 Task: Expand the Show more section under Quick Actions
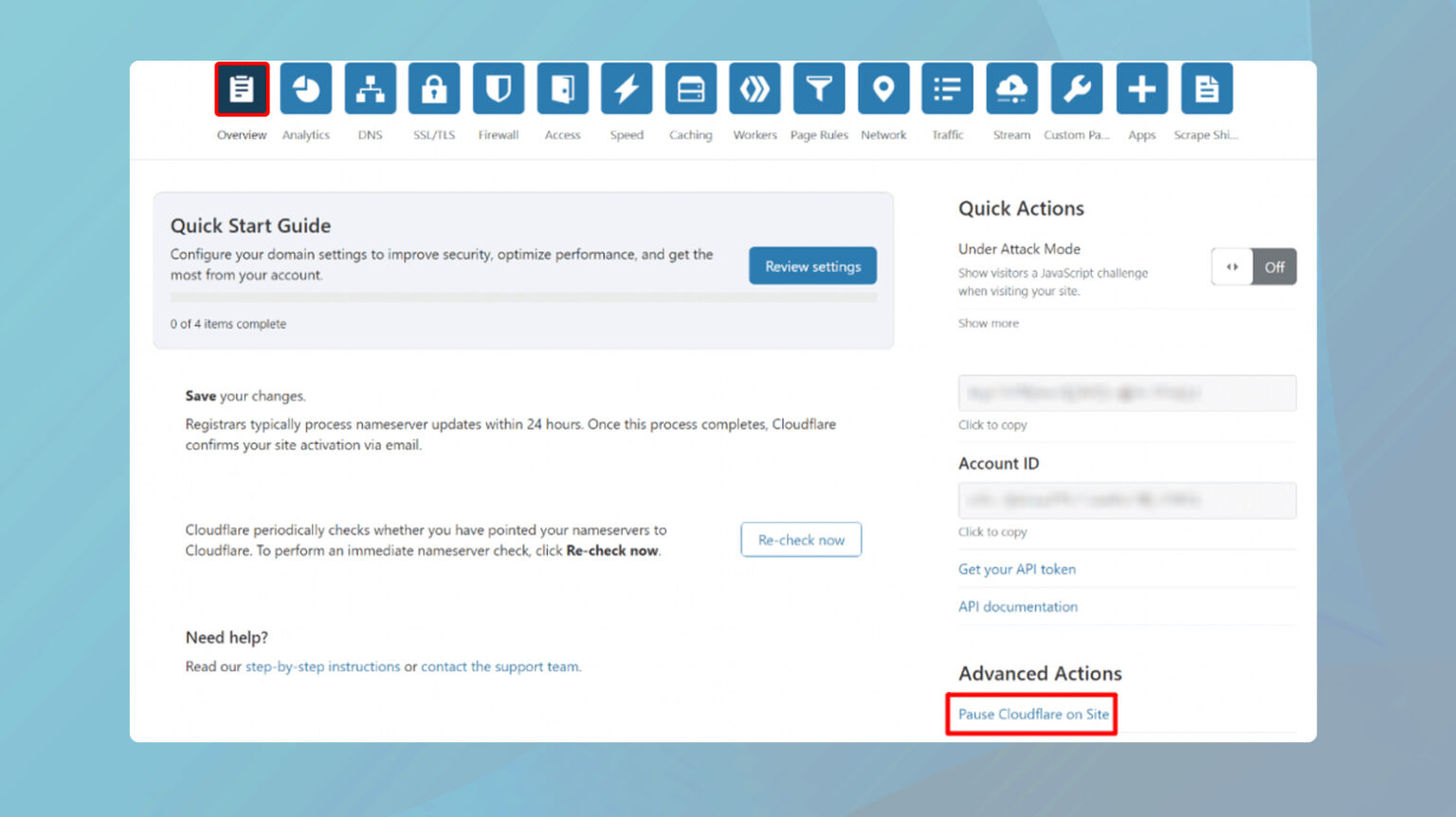[x=988, y=323]
